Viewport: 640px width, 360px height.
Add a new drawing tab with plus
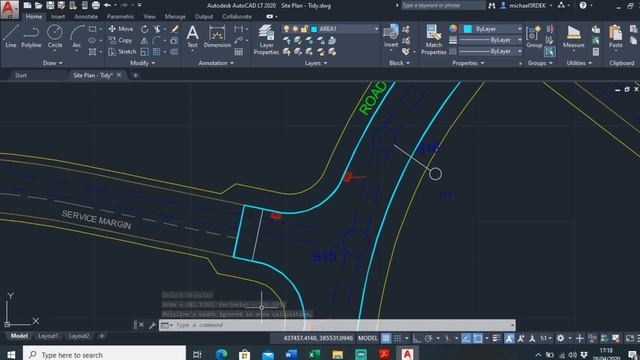[x=136, y=75]
